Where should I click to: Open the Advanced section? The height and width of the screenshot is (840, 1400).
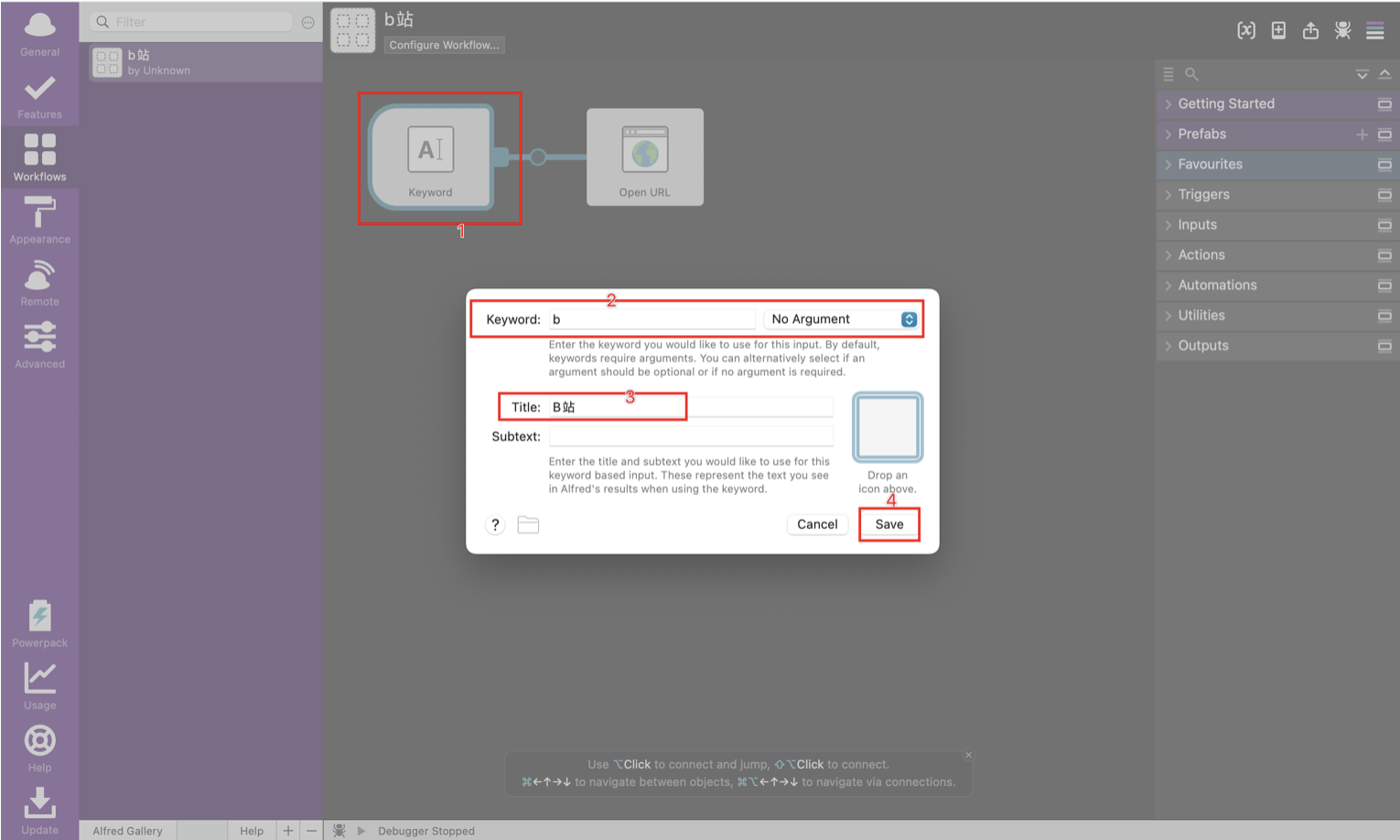[x=39, y=345]
